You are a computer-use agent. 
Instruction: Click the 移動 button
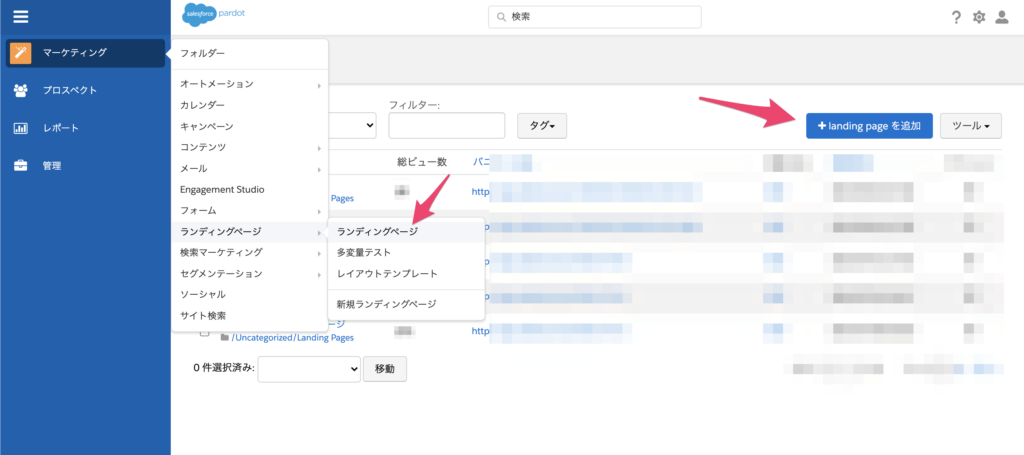pyautogui.click(x=385, y=369)
